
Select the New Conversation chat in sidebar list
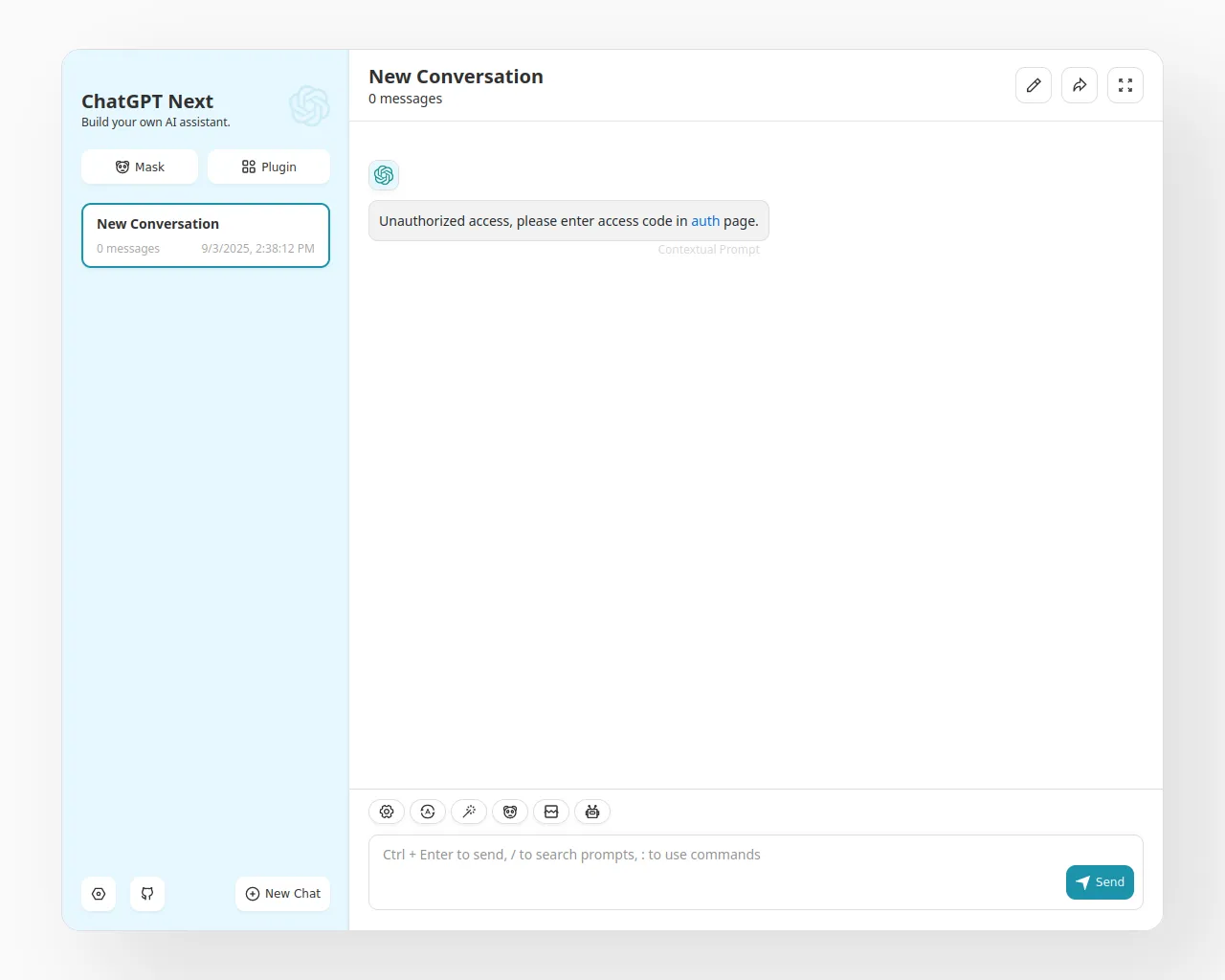[206, 235]
